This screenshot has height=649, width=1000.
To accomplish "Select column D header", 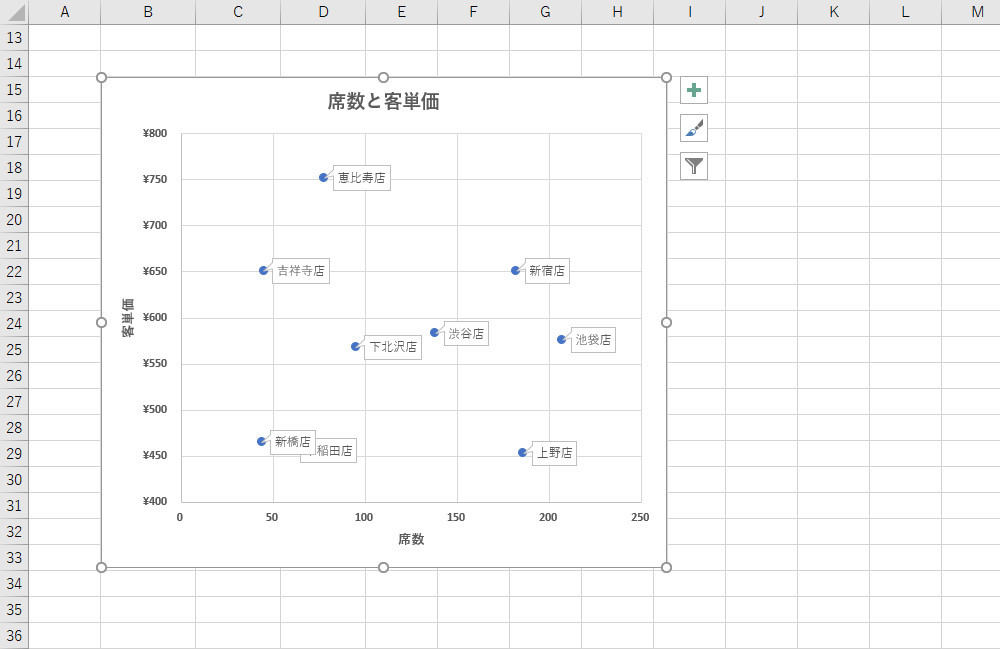I will pos(323,12).
